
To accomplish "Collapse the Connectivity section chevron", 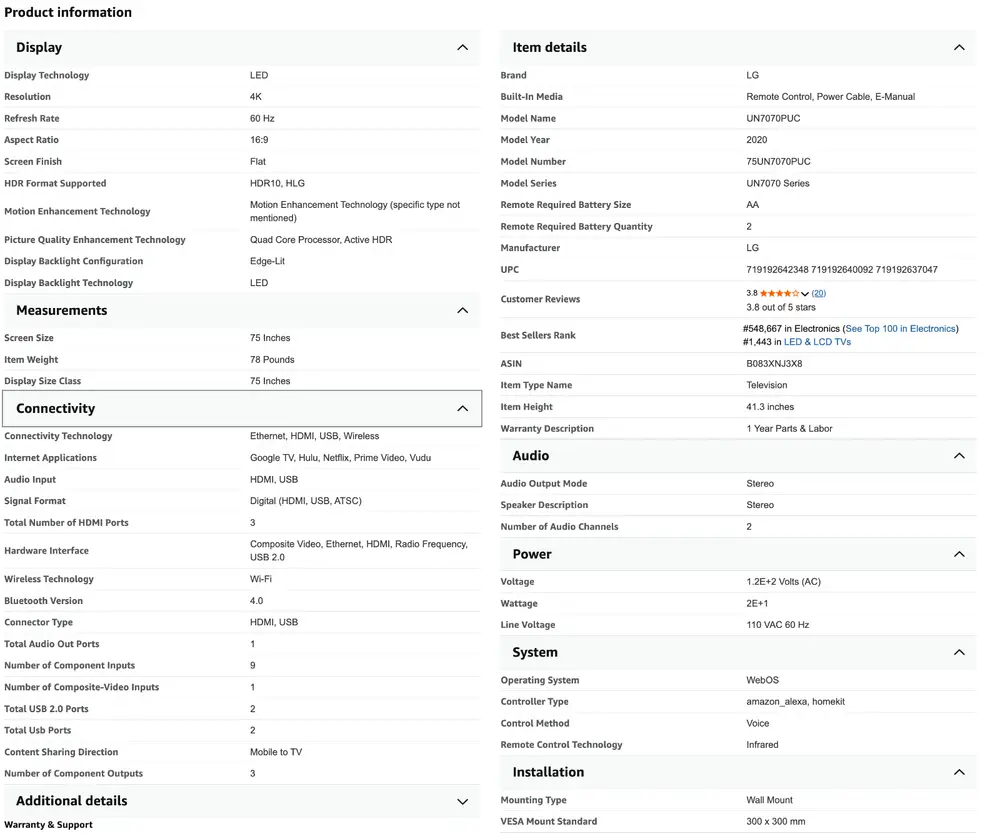I will point(462,409).
